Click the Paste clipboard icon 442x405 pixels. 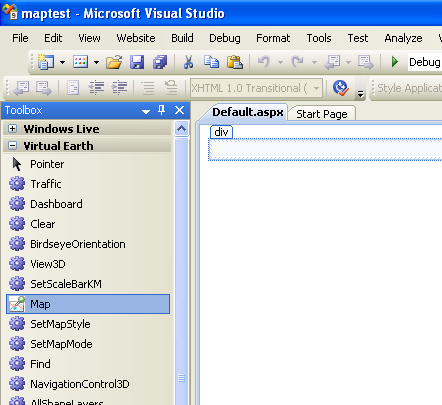(x=235, y=62)
